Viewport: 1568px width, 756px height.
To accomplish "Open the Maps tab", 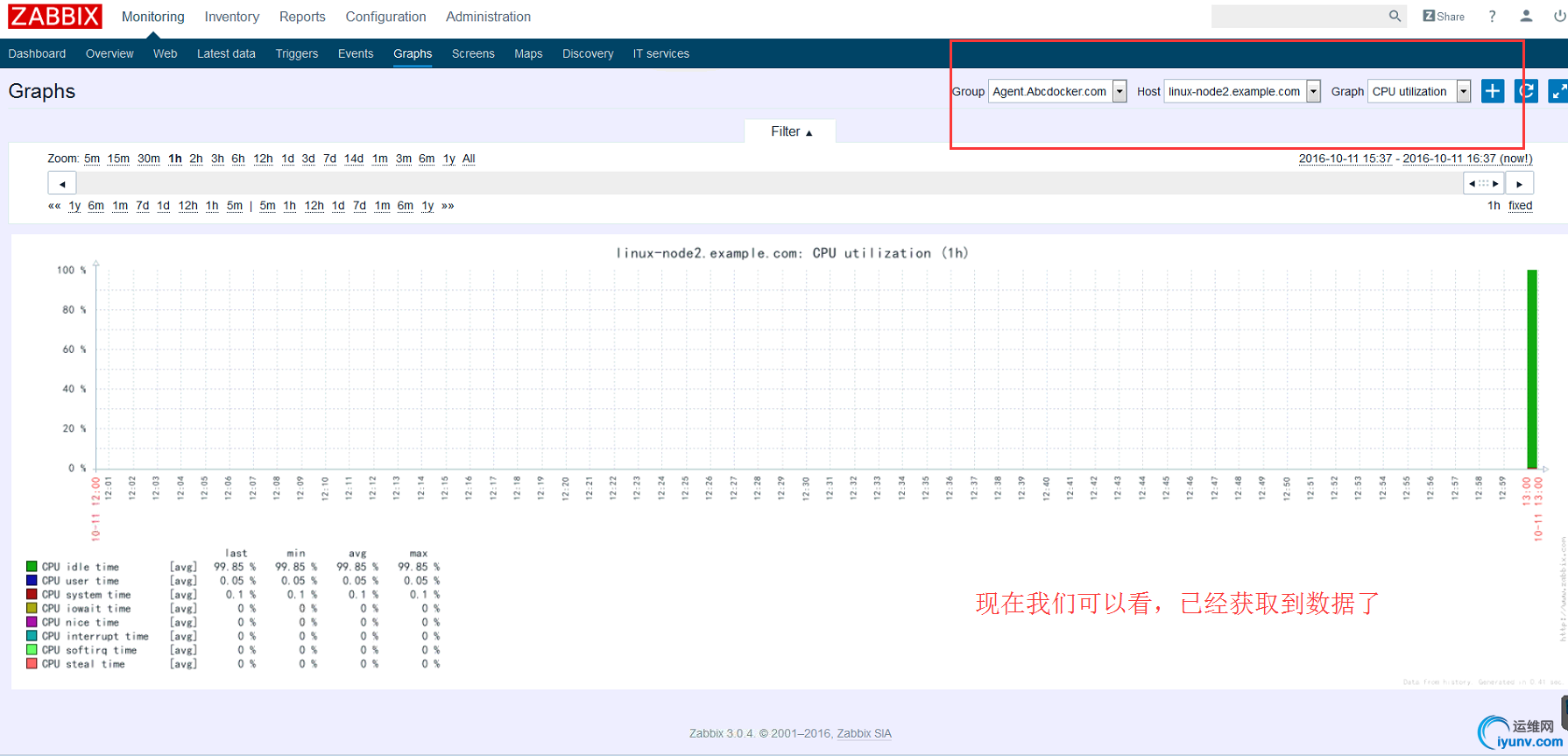I will pos(528,53).
